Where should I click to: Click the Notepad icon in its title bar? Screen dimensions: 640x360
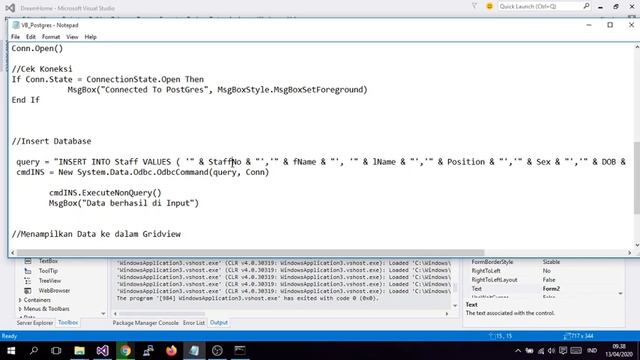[16, 25]
